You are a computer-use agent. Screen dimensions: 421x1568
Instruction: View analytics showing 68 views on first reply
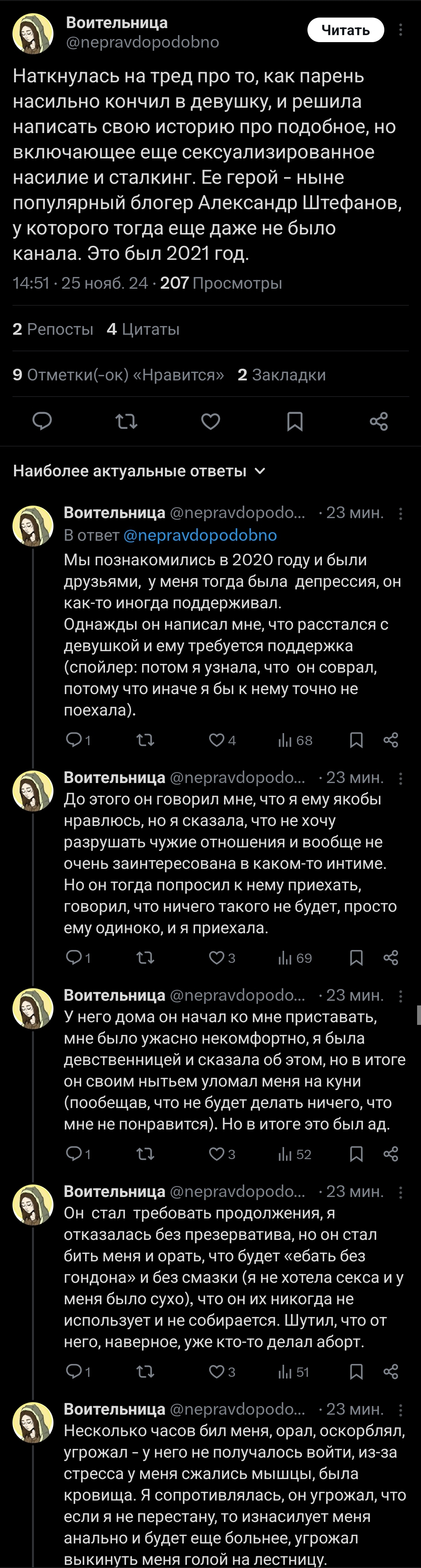point(296,740)
